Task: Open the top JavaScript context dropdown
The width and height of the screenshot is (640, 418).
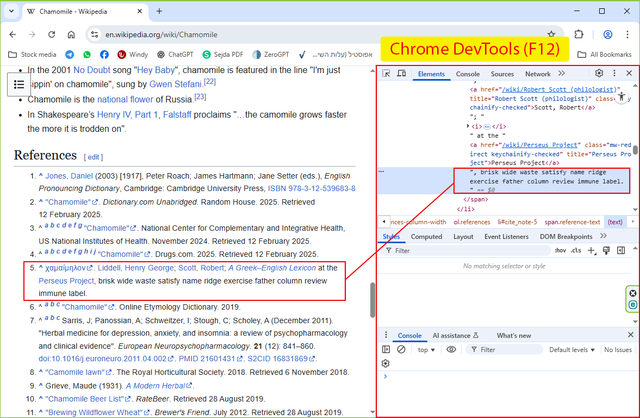Action: (426, 350)
